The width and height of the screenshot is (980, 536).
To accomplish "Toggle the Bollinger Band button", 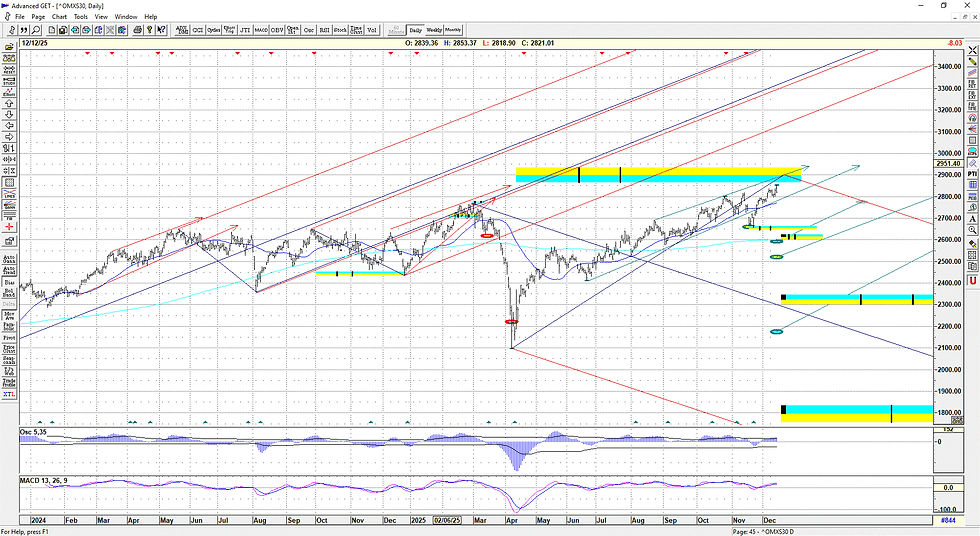I will (9, 292).
